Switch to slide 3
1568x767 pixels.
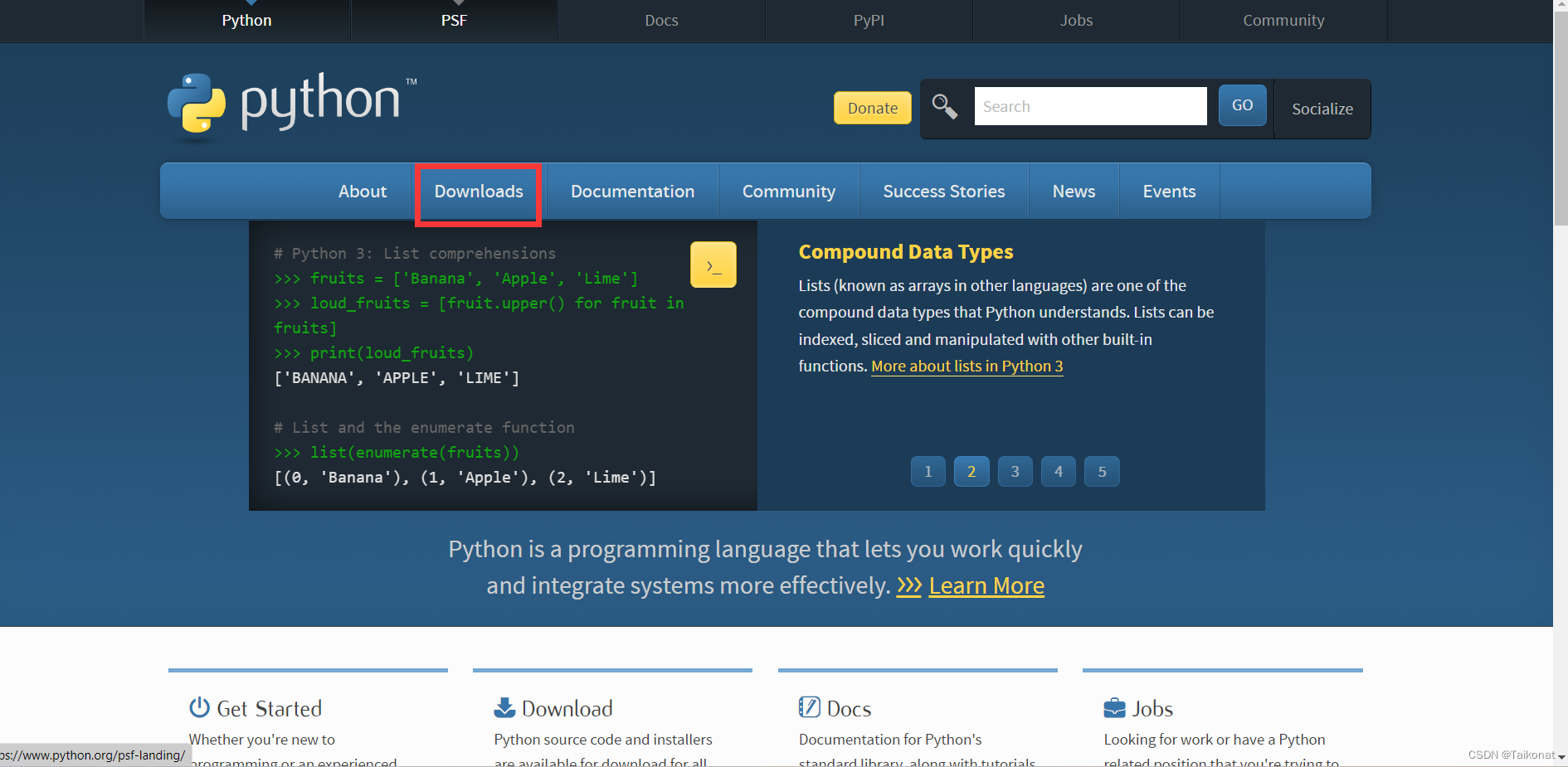click(x=1015, y=472)
